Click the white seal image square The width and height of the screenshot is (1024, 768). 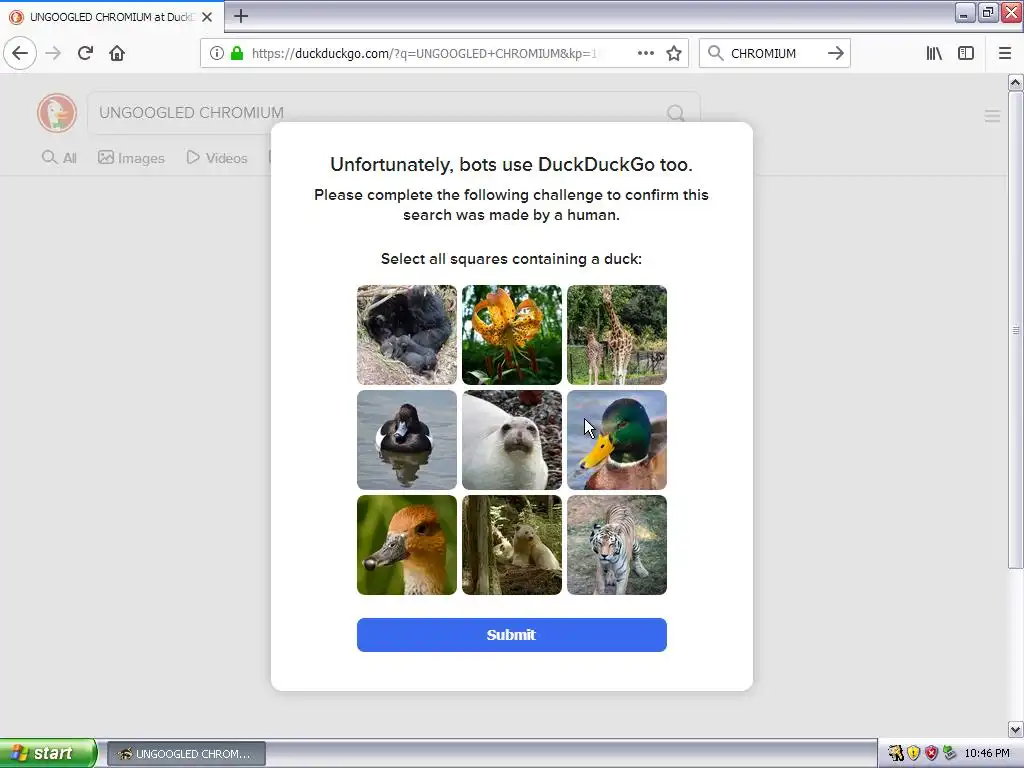(x=512, y=440)
